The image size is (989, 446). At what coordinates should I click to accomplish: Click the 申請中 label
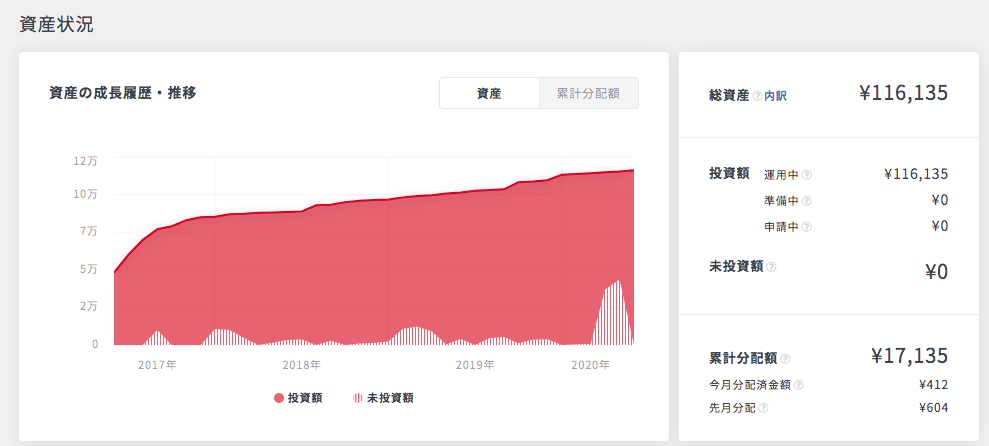coord(781,226)
